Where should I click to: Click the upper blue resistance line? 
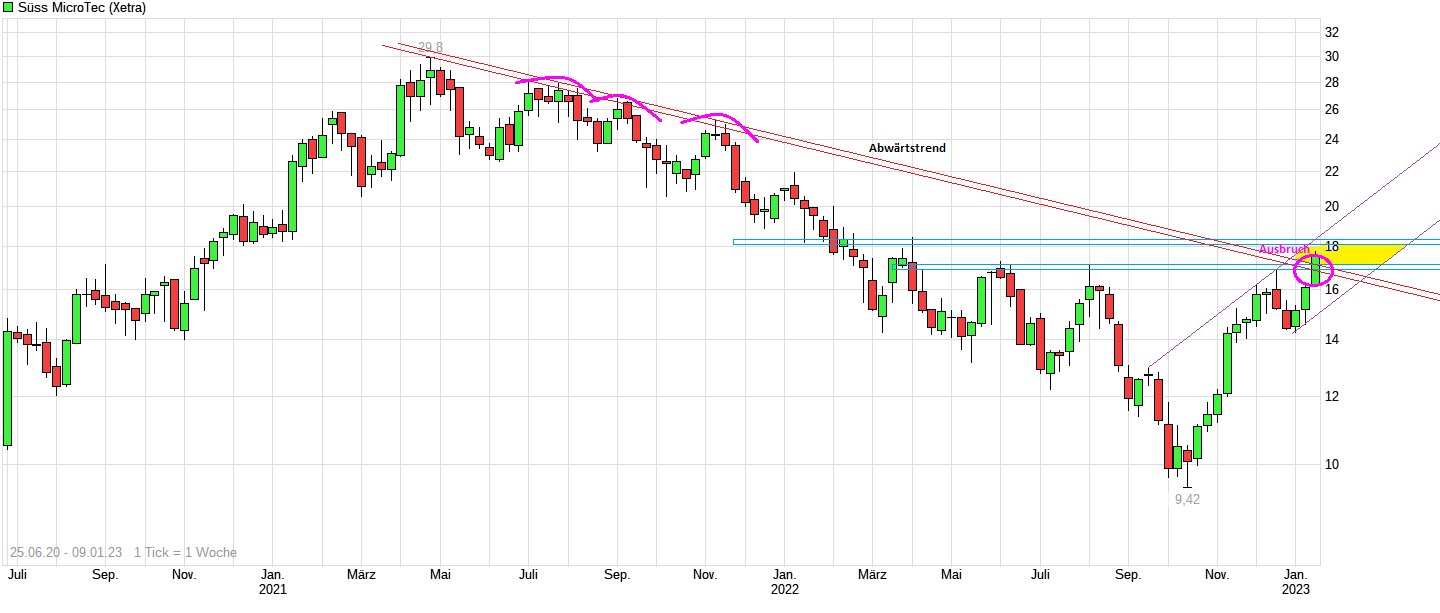[x=1000, y=242]
